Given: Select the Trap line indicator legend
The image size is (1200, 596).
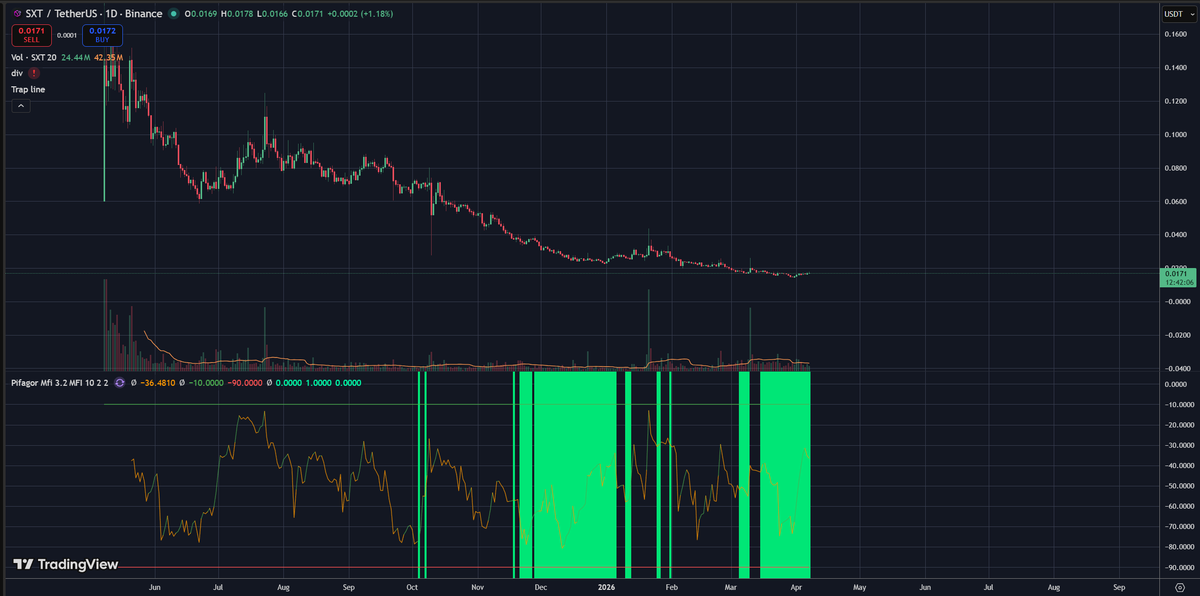Looking at the screenshot, I should (28, 89).
